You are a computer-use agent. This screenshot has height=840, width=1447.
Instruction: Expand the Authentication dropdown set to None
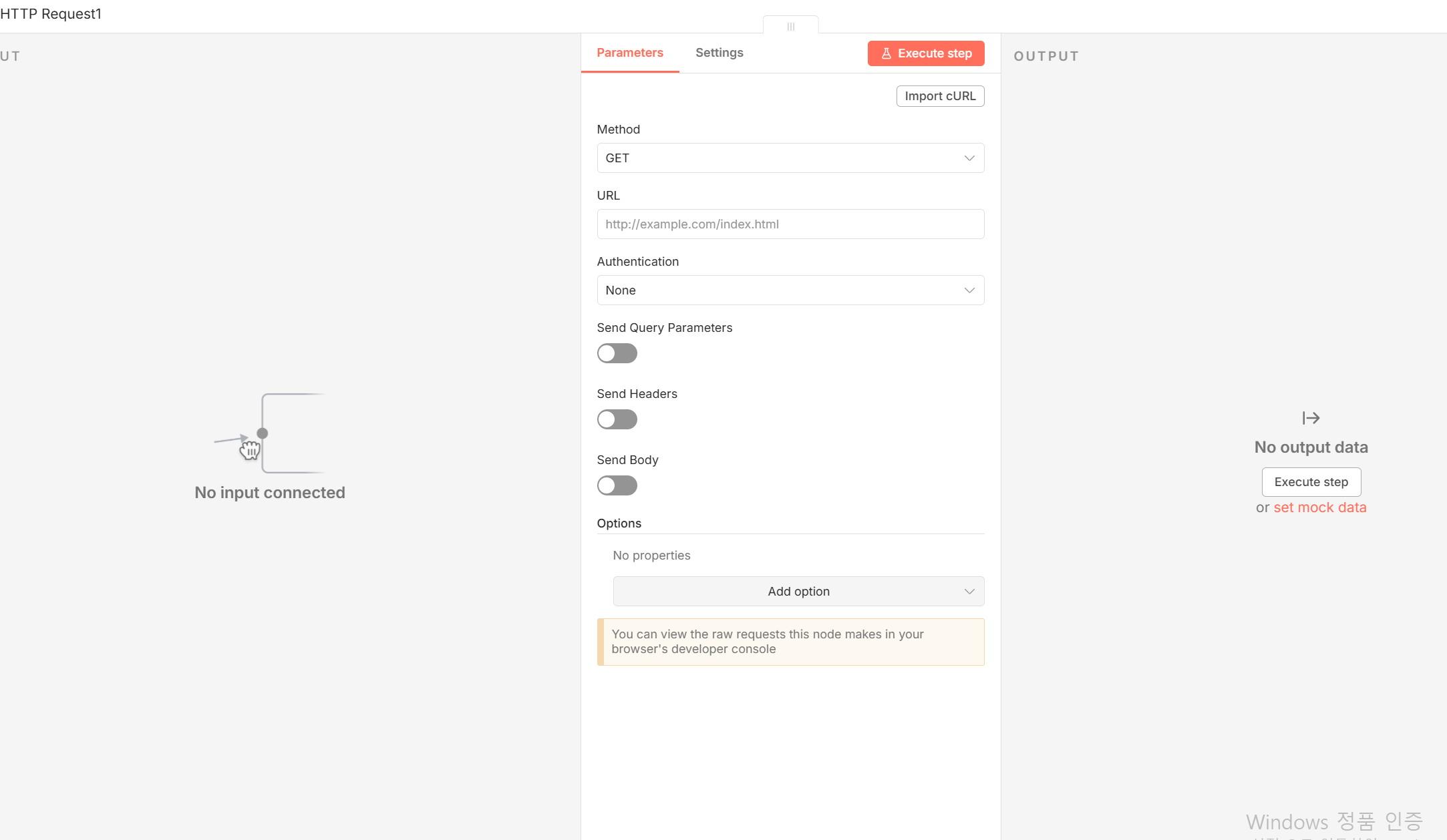pyautogui.click(x=790, y=290)
